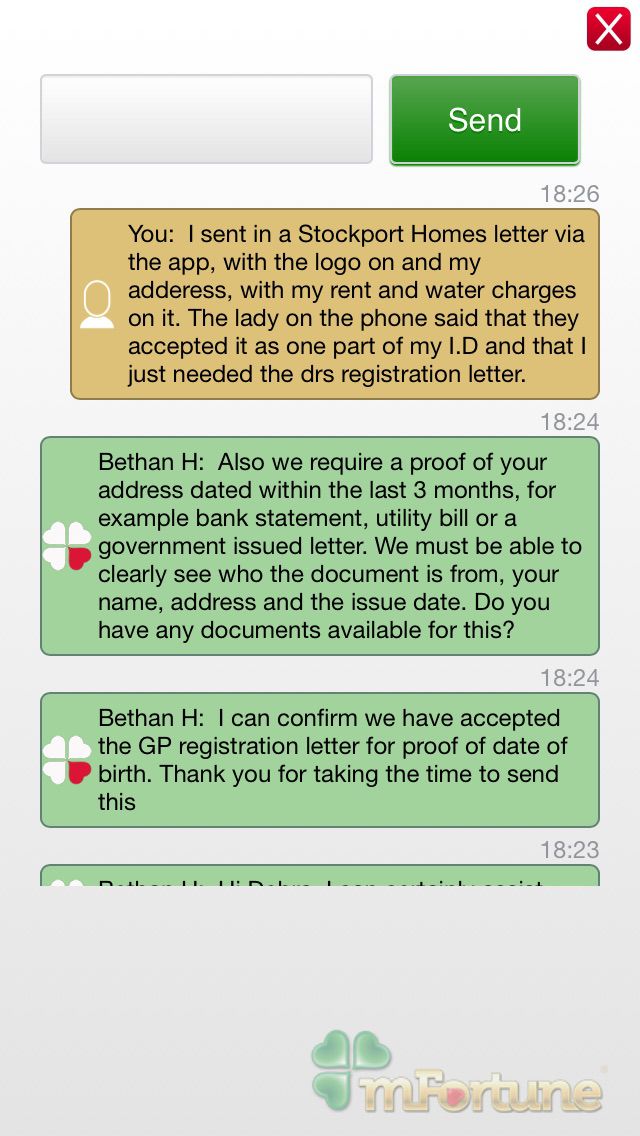Select Bethan H's proof of address message
The width and height of the screenshot is (640, 1136).
(x=320, y=546)
